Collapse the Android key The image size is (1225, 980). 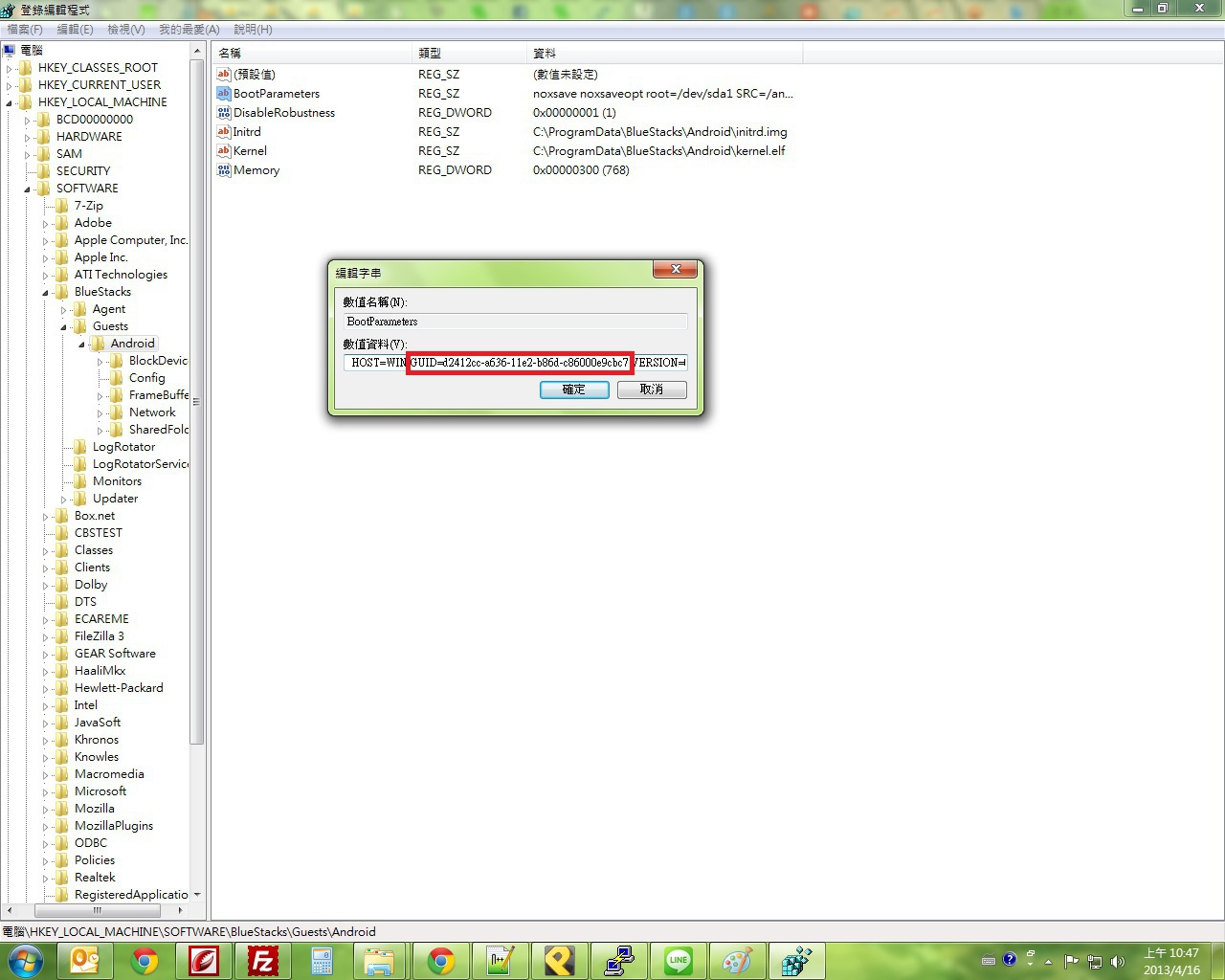pyautogui.click(x=82, y=344)
